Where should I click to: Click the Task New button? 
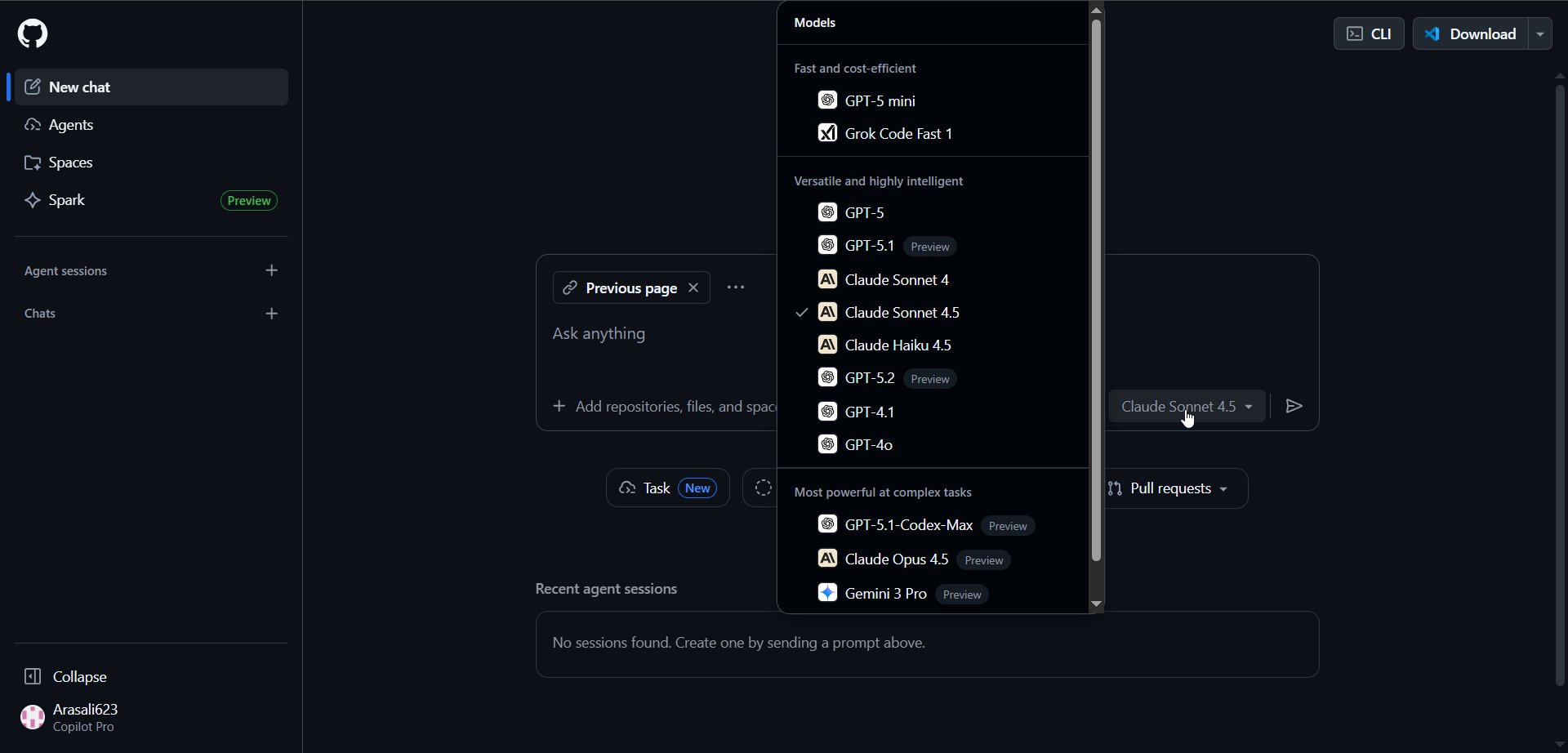tap(667, 488)
